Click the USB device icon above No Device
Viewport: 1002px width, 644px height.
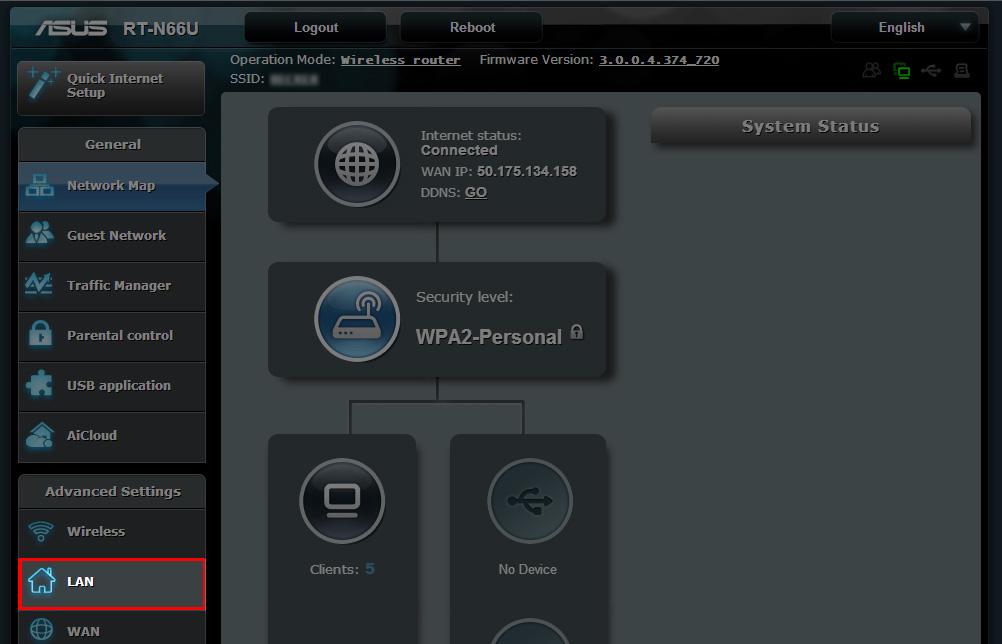530,501
